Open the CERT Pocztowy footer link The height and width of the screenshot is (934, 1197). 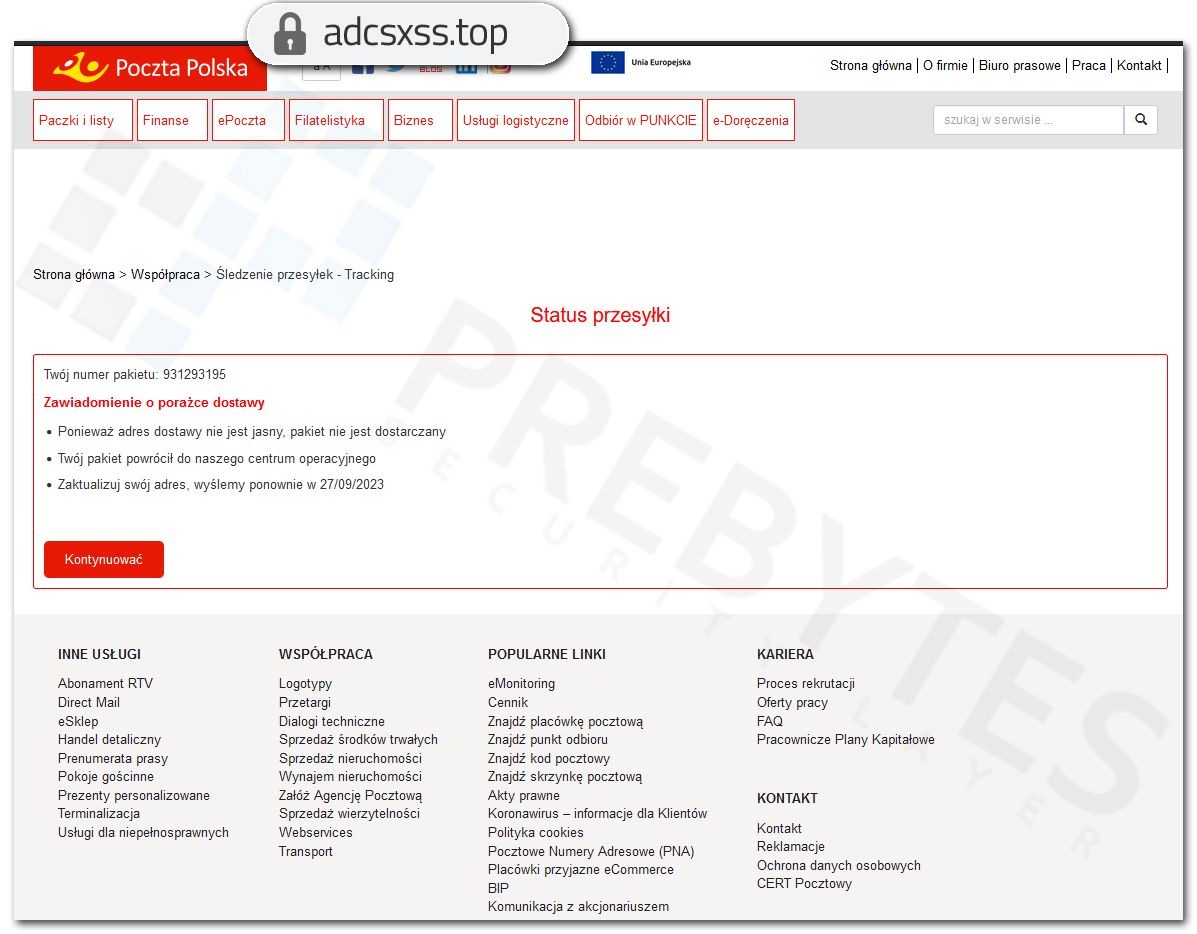click(x=805, y=884)
